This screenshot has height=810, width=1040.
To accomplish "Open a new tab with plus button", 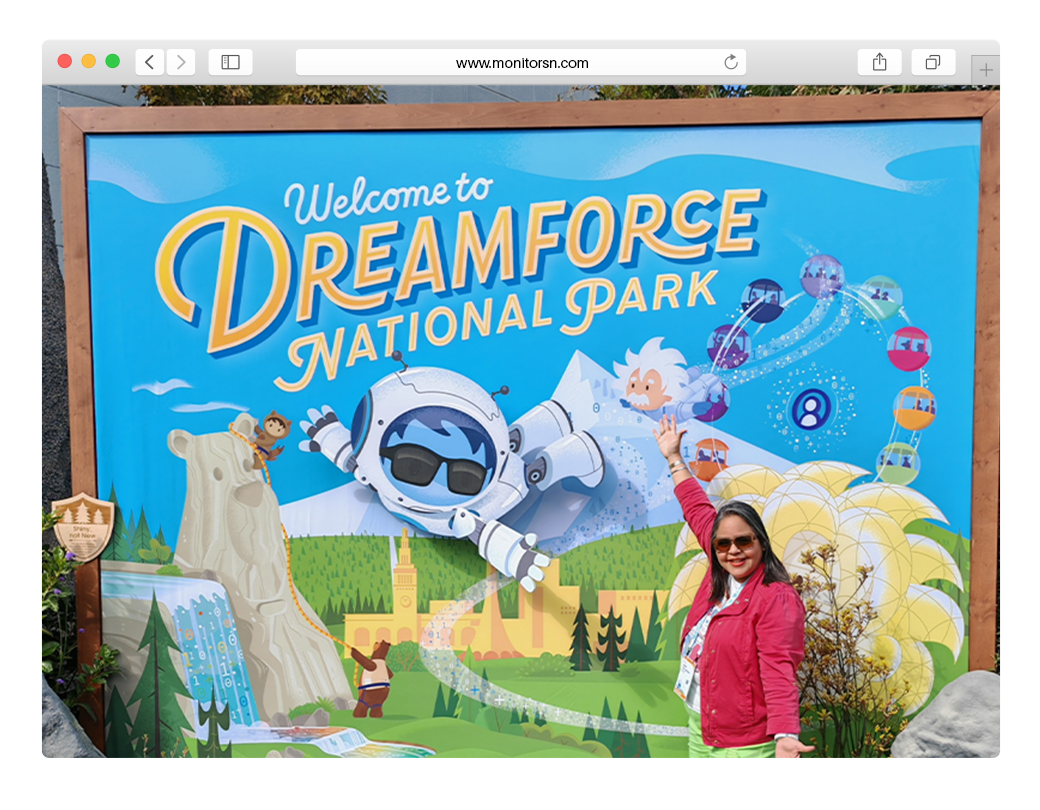I will tap(985, 70).
